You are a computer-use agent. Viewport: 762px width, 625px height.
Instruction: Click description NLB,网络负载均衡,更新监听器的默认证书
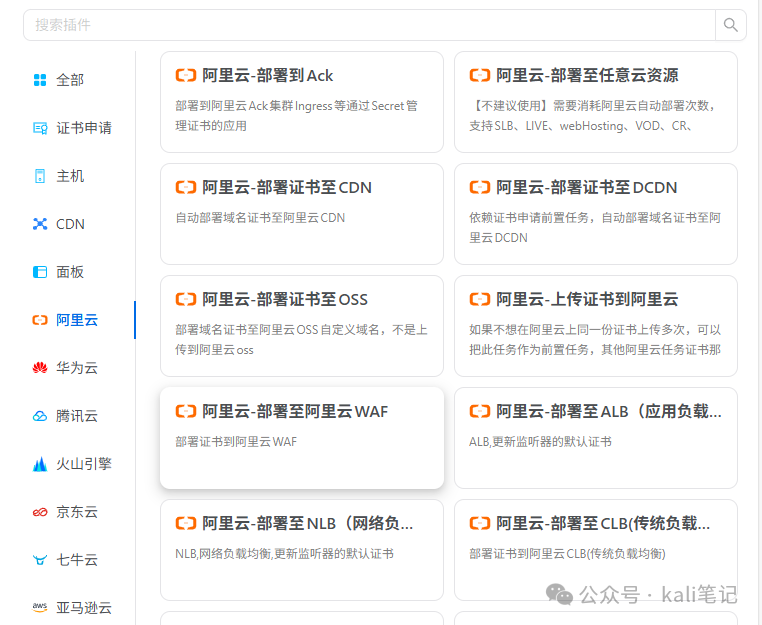pos(284,554)
